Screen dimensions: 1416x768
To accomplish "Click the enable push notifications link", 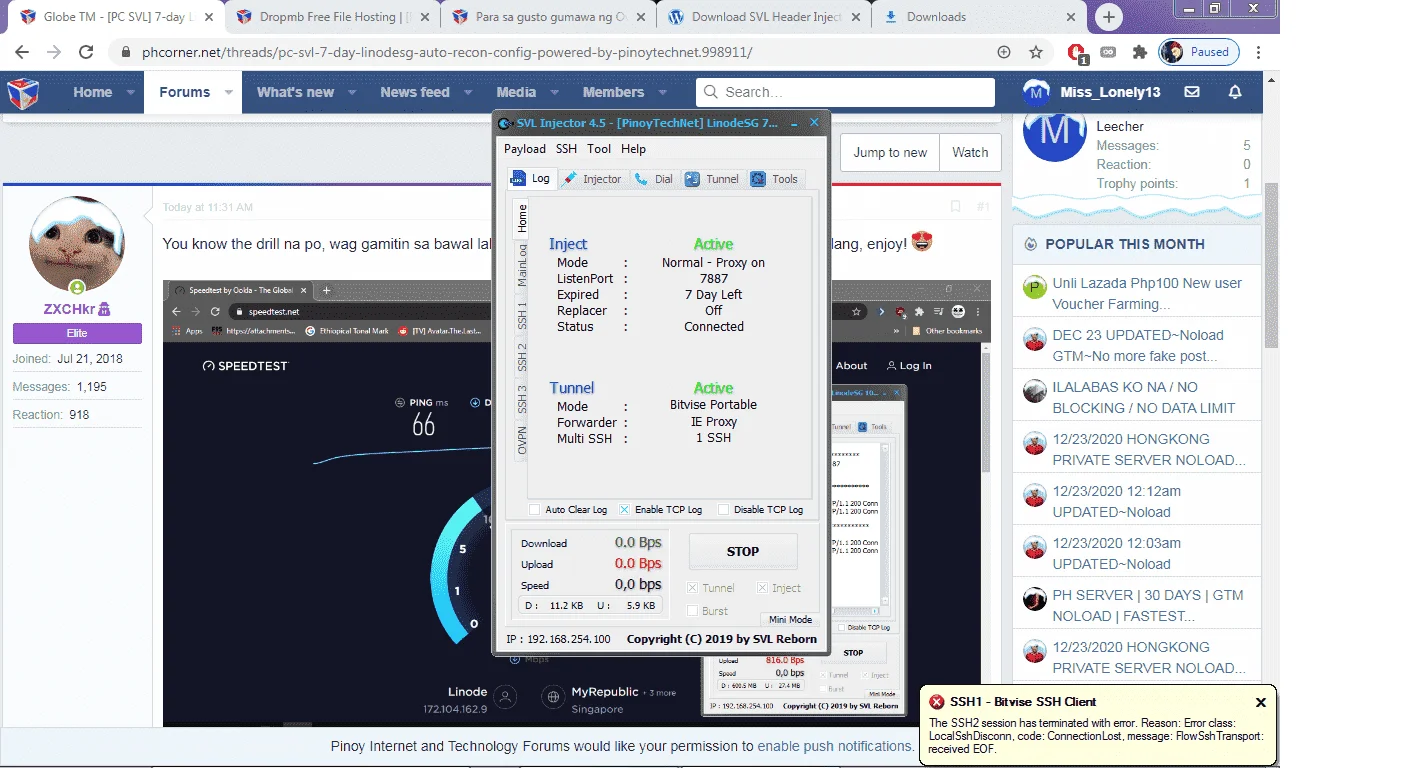I will pos(835,746).
